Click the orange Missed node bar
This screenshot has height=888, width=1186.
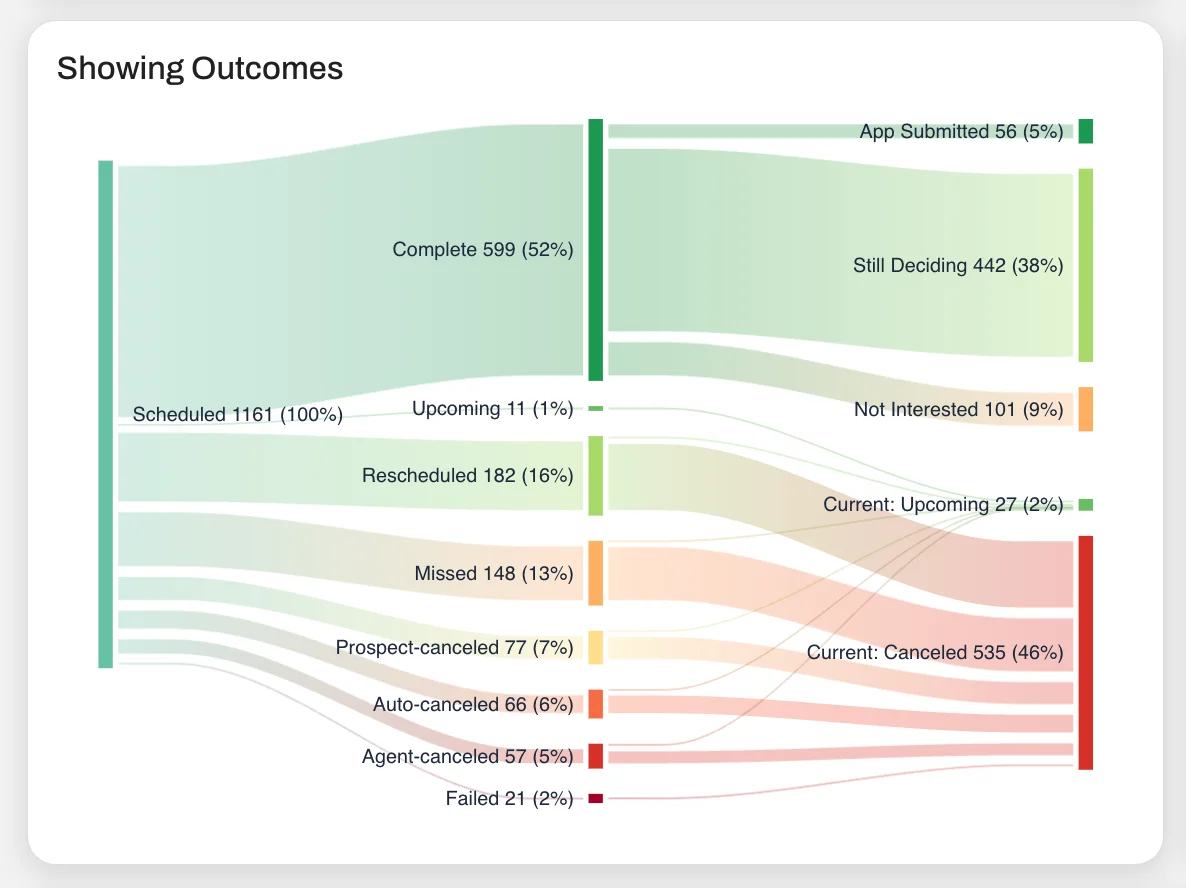tap(595, 573)
